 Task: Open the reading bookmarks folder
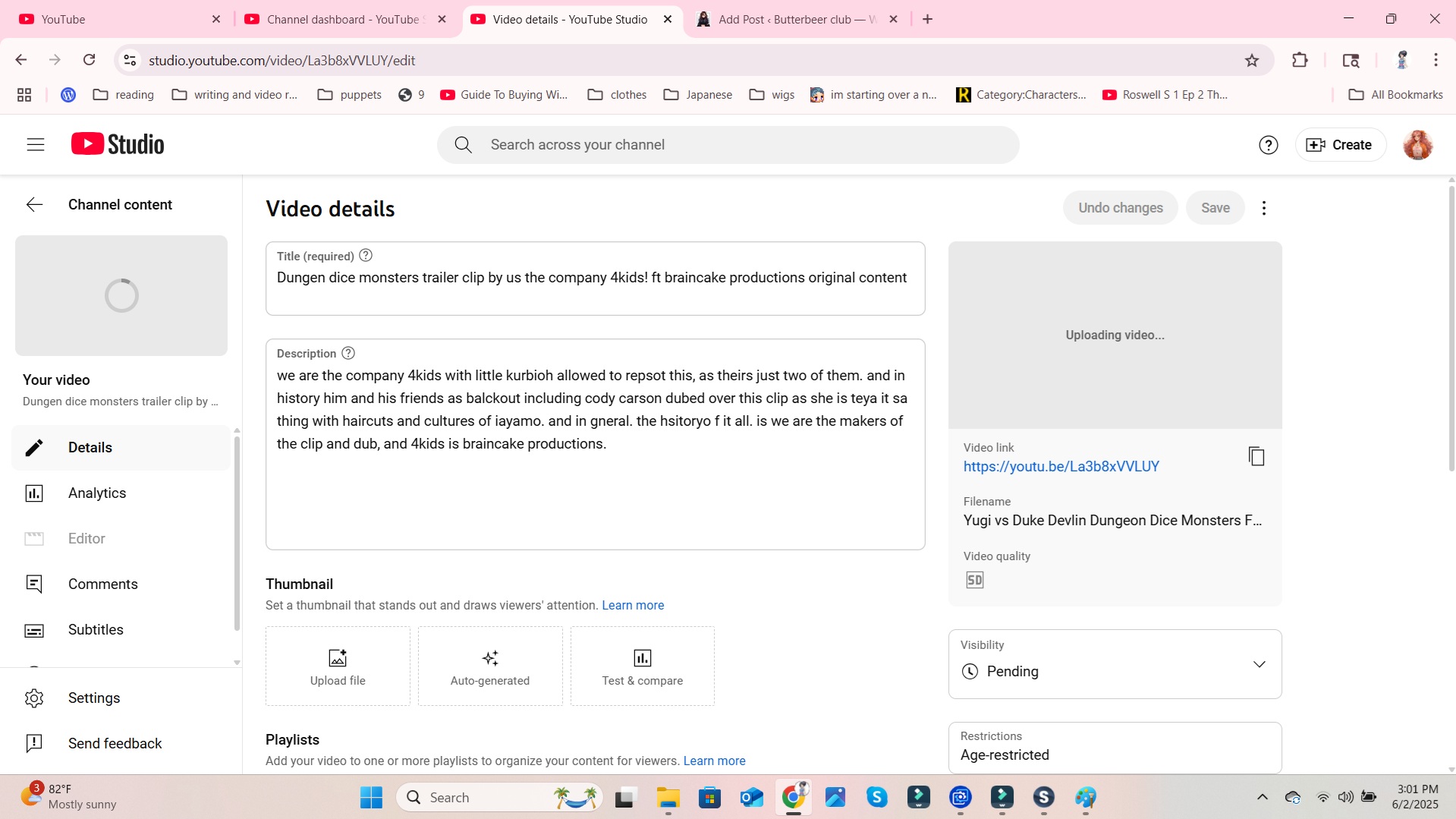click(124, 95)
